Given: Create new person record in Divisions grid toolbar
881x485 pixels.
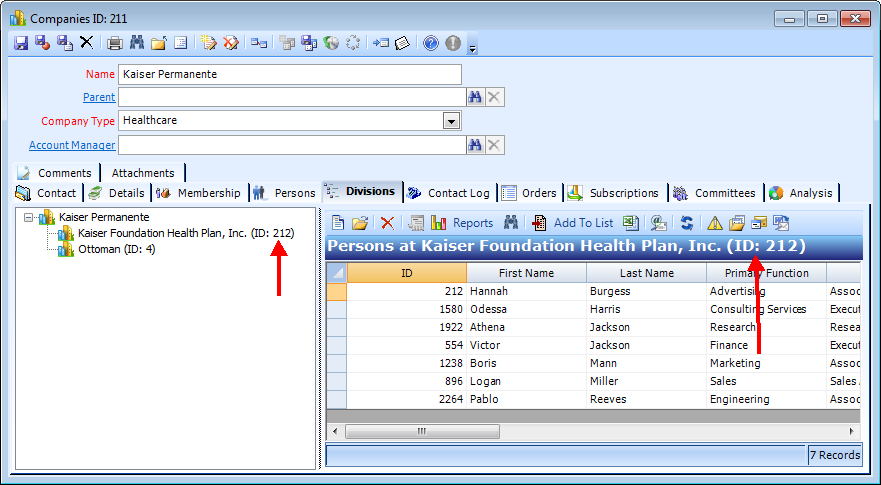Looking at the screenshot, I should pyautogui.click(x=338, y=223).
